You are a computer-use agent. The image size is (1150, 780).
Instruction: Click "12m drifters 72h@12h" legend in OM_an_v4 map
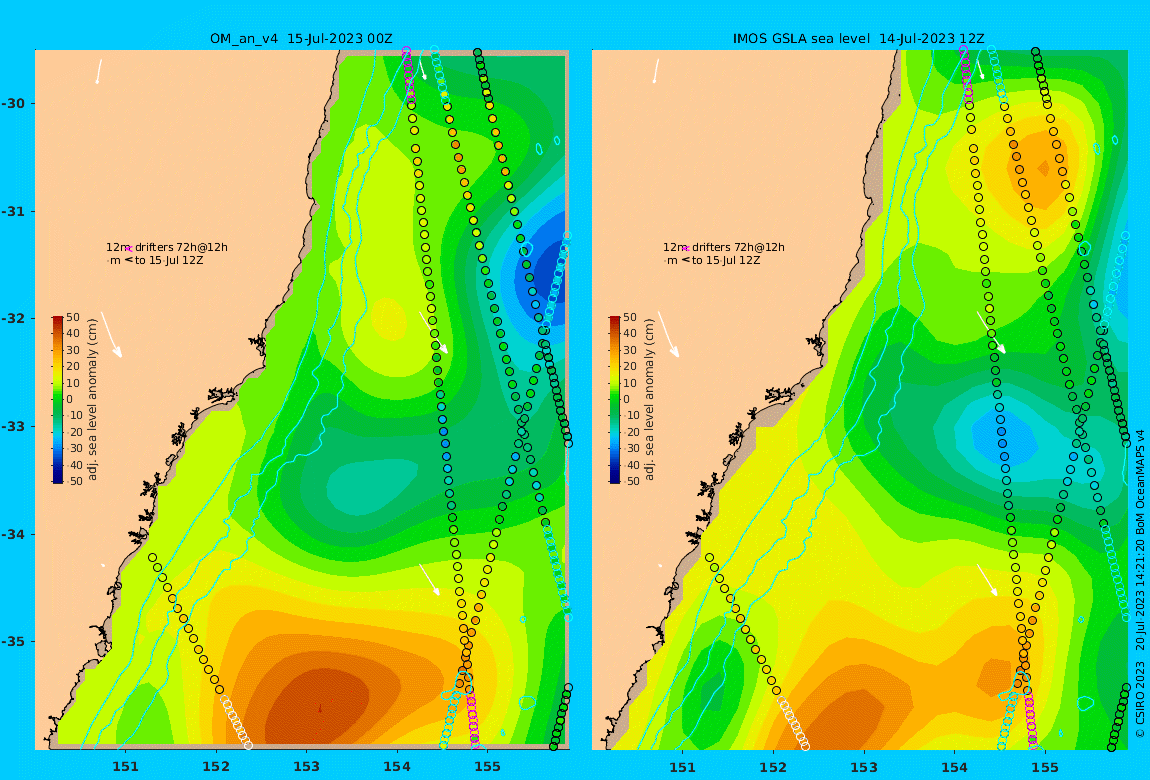(167, 247)
